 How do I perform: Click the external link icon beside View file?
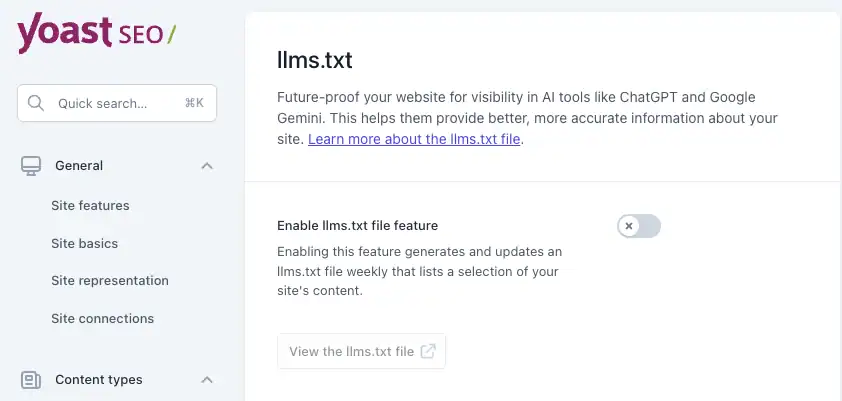pyautogui.click(x=428, y=351)
